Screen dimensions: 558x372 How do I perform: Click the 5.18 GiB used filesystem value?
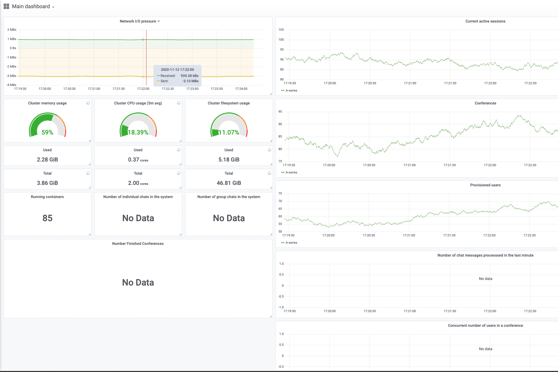tap(229, 159)
